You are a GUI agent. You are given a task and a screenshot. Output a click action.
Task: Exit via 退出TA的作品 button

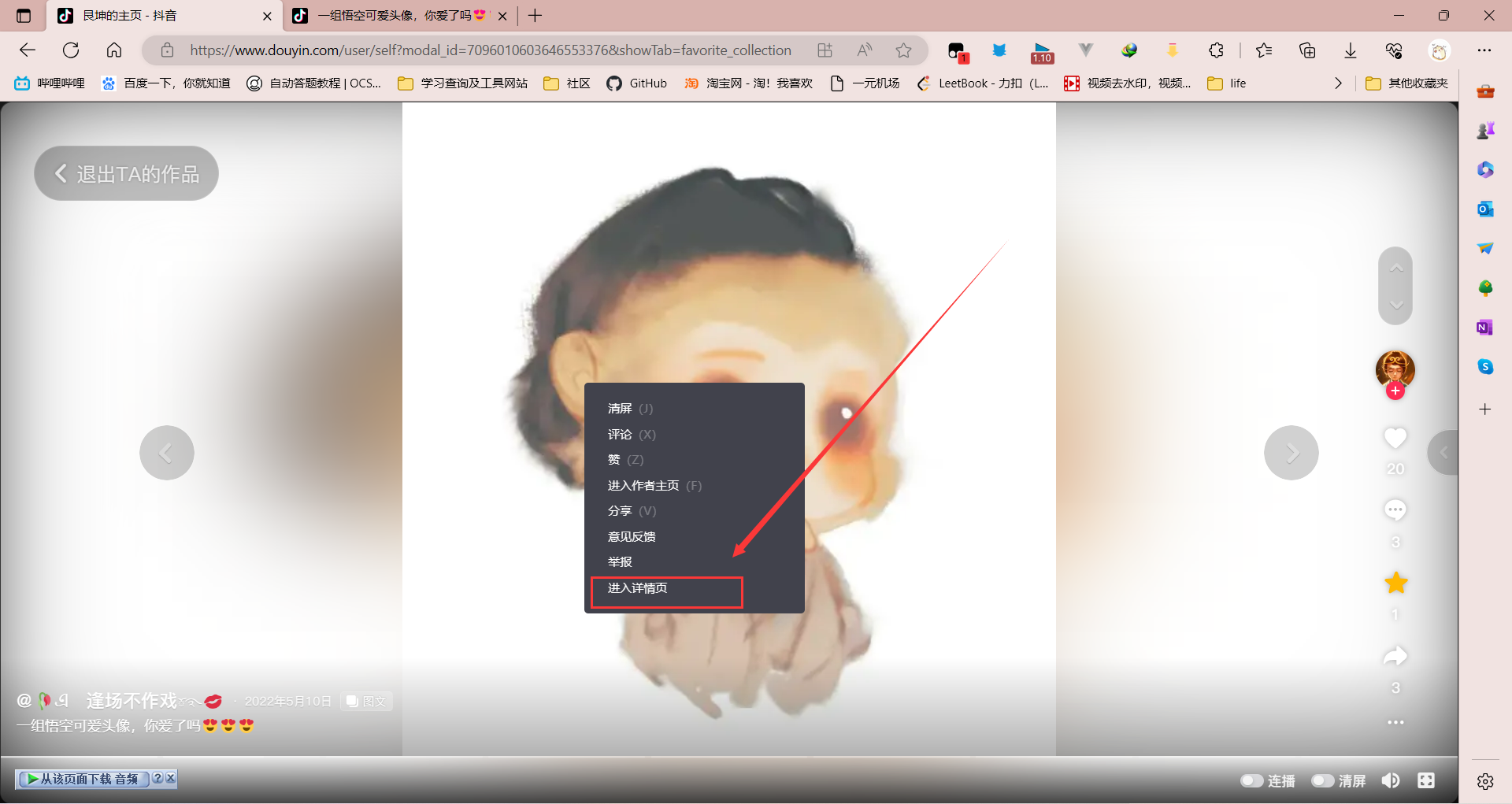tap(126, 173)
